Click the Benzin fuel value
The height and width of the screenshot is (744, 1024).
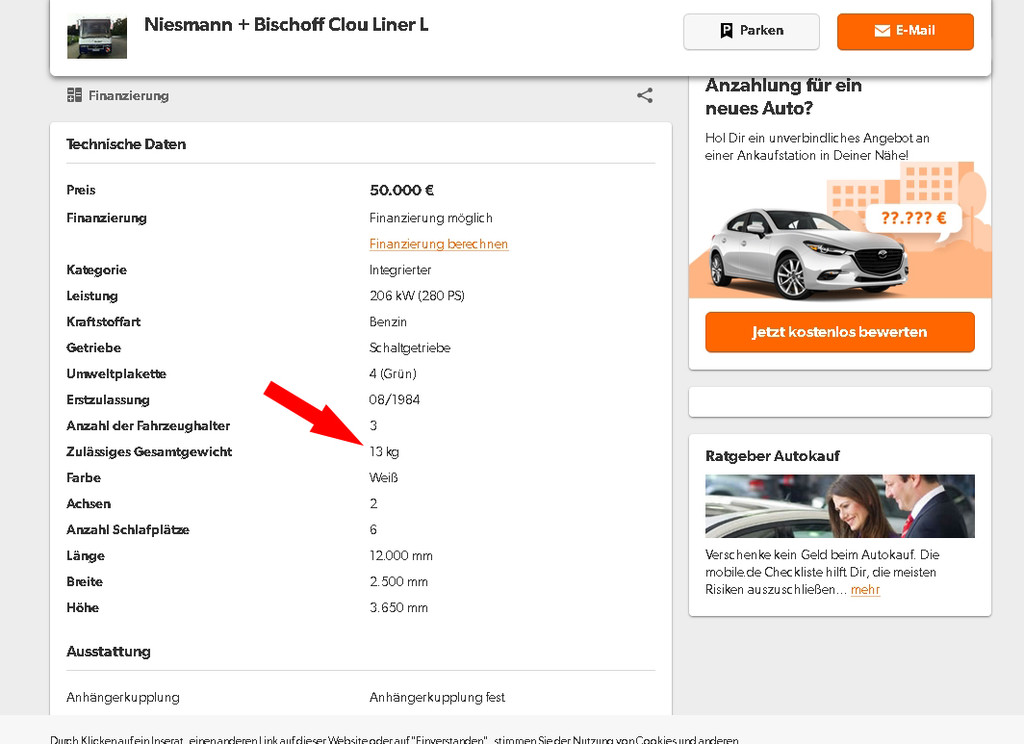coord(388,321)
